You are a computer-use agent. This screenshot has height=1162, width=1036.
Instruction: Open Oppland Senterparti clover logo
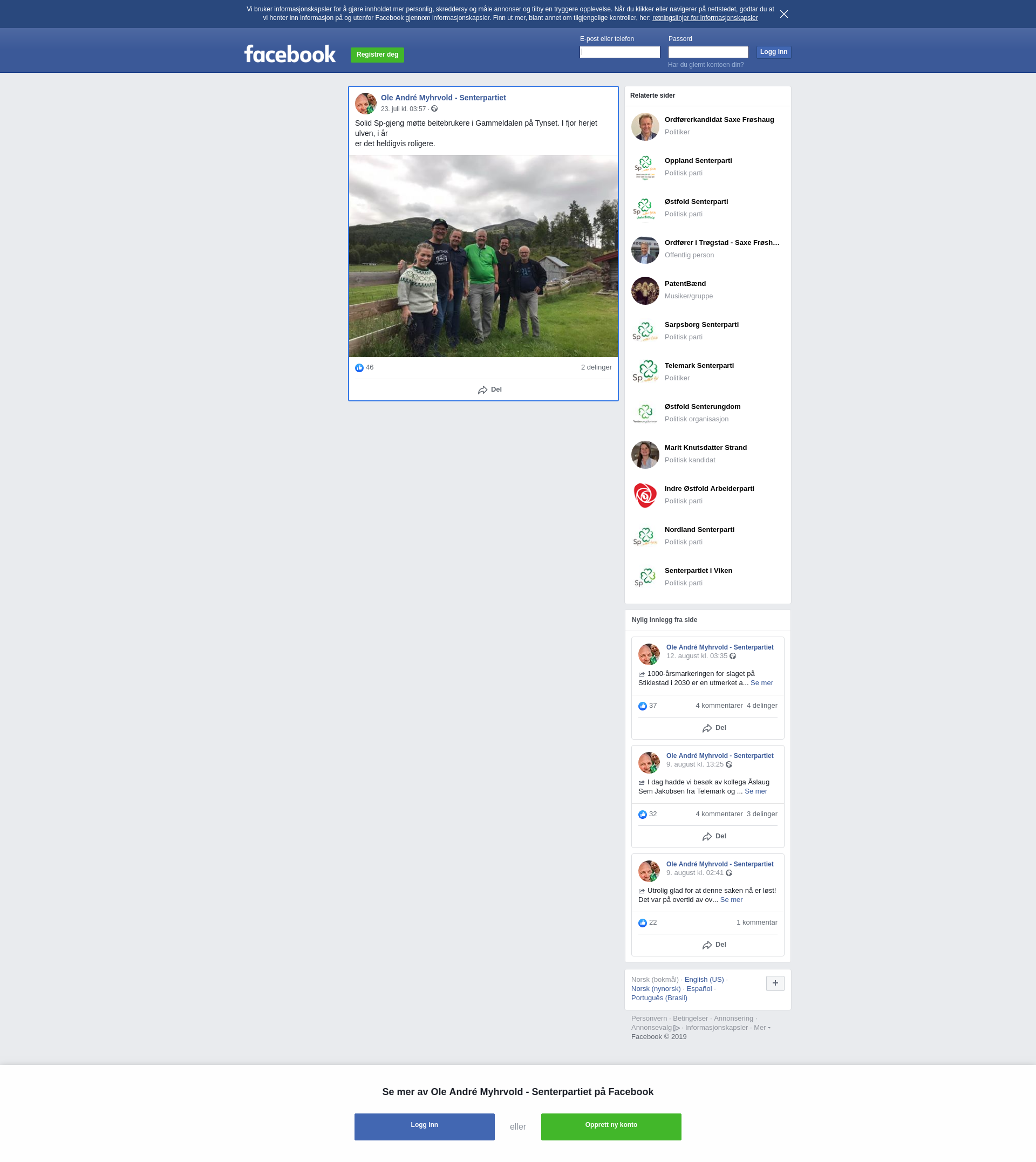(x=645, y=167)
